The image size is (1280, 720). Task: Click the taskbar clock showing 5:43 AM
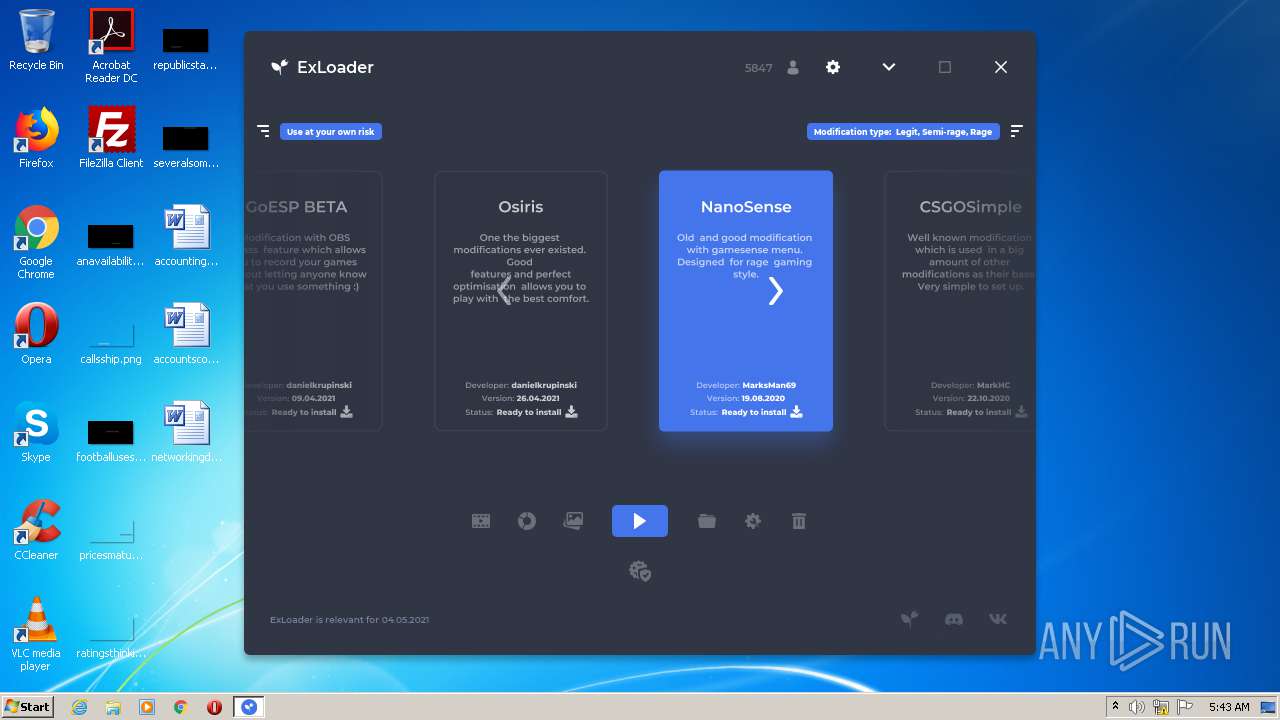click(x=1229, y=707)
